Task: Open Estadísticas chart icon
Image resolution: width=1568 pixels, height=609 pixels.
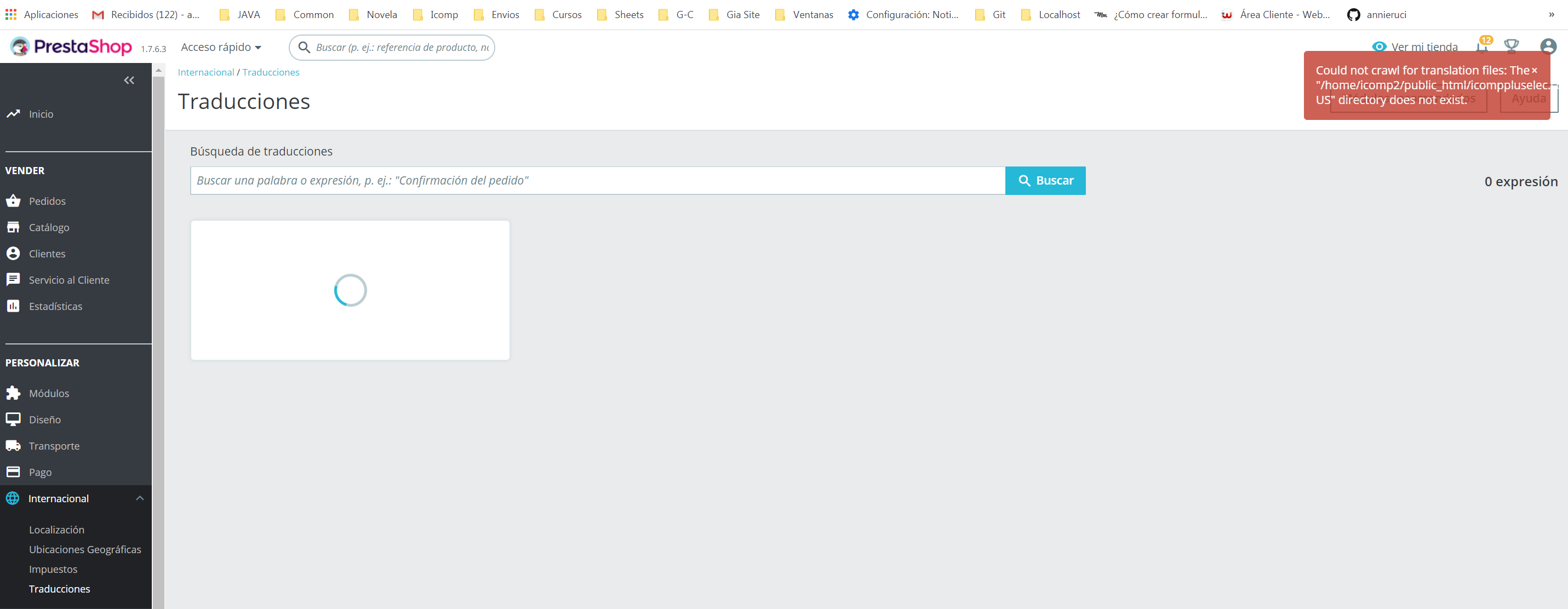Action: click(13, 306)
